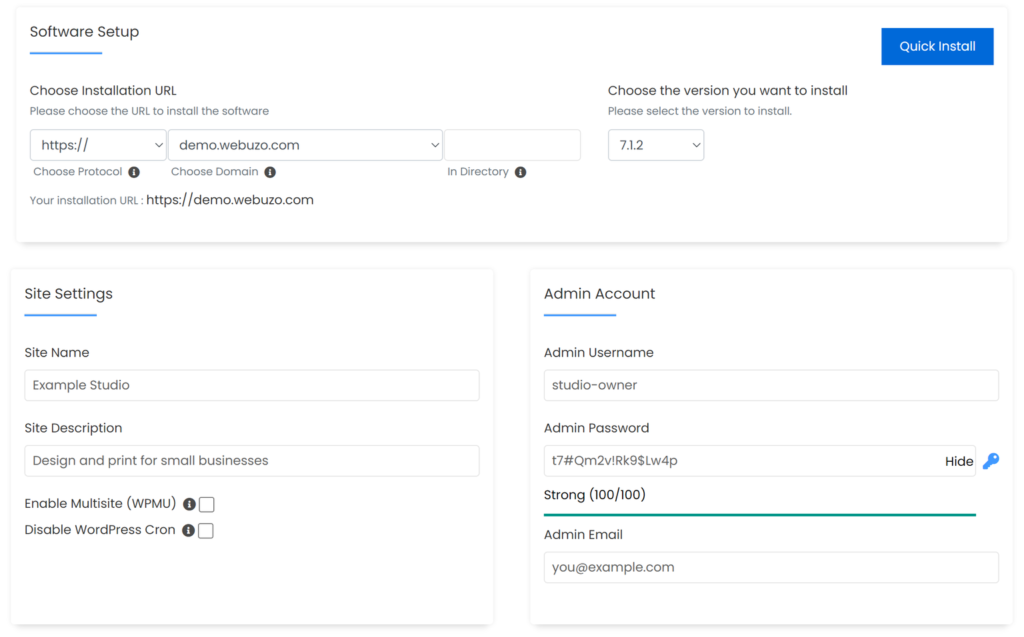Click the Choose Installation URL label
This screenshot has height=637, width=1024.
(103, 91)
